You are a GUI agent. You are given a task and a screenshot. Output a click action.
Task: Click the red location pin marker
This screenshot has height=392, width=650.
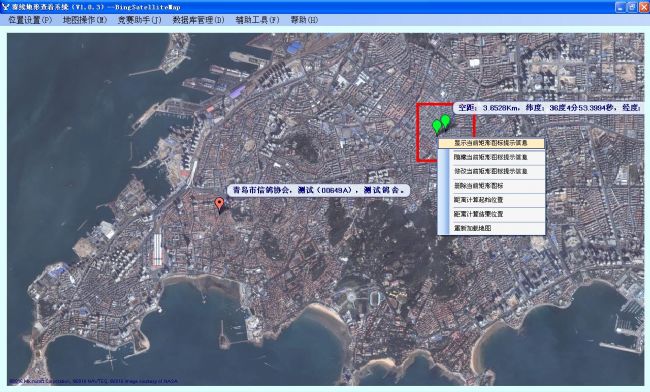coord(220,204)
